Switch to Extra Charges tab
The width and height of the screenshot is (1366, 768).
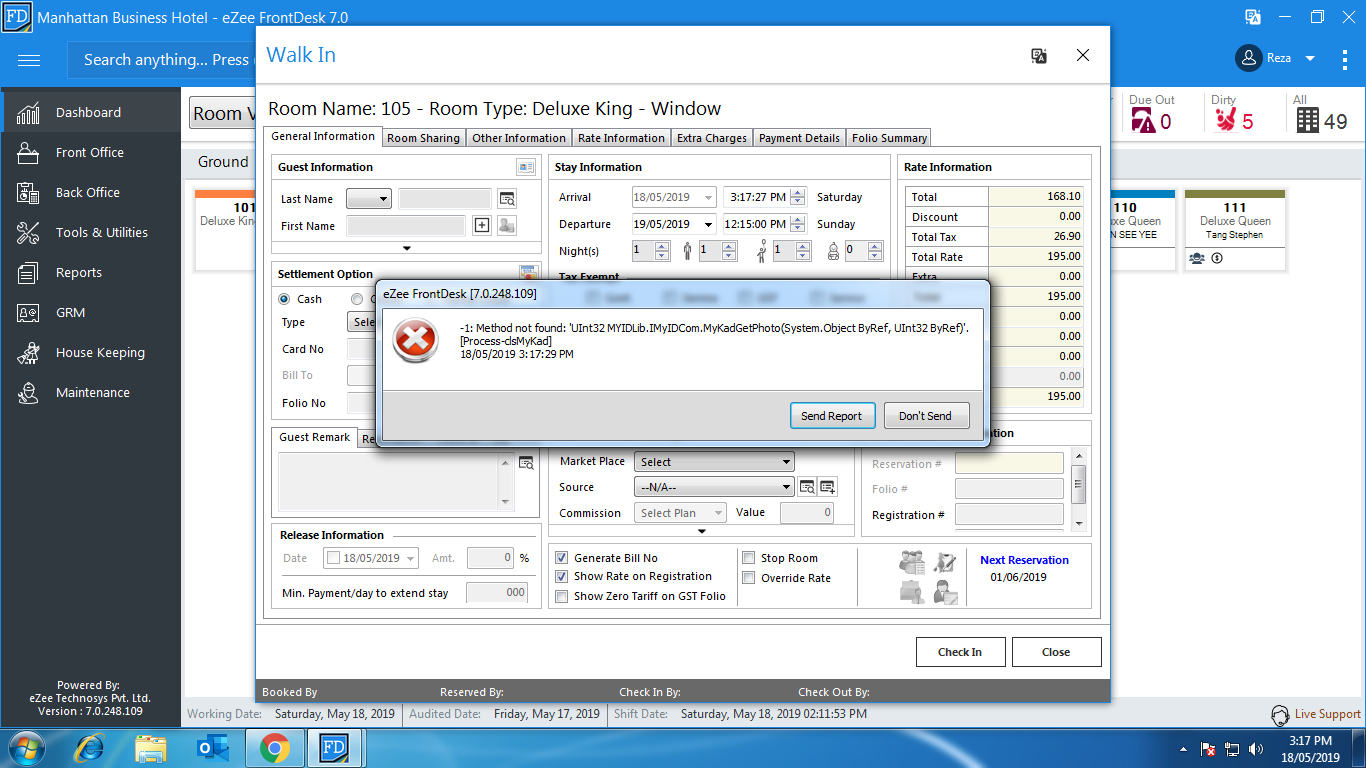[x=712, y=138]
